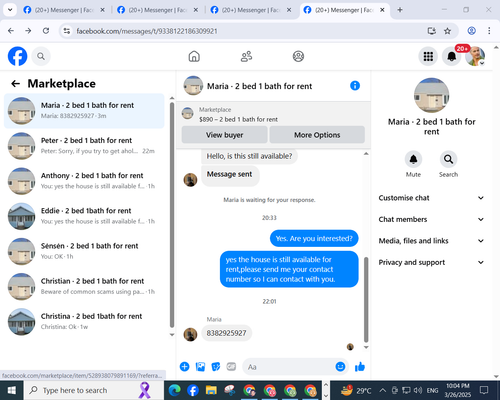Open more actions with blue plus icon
Image resolution: width=500 pixels, height=400 pixels.
184,367
